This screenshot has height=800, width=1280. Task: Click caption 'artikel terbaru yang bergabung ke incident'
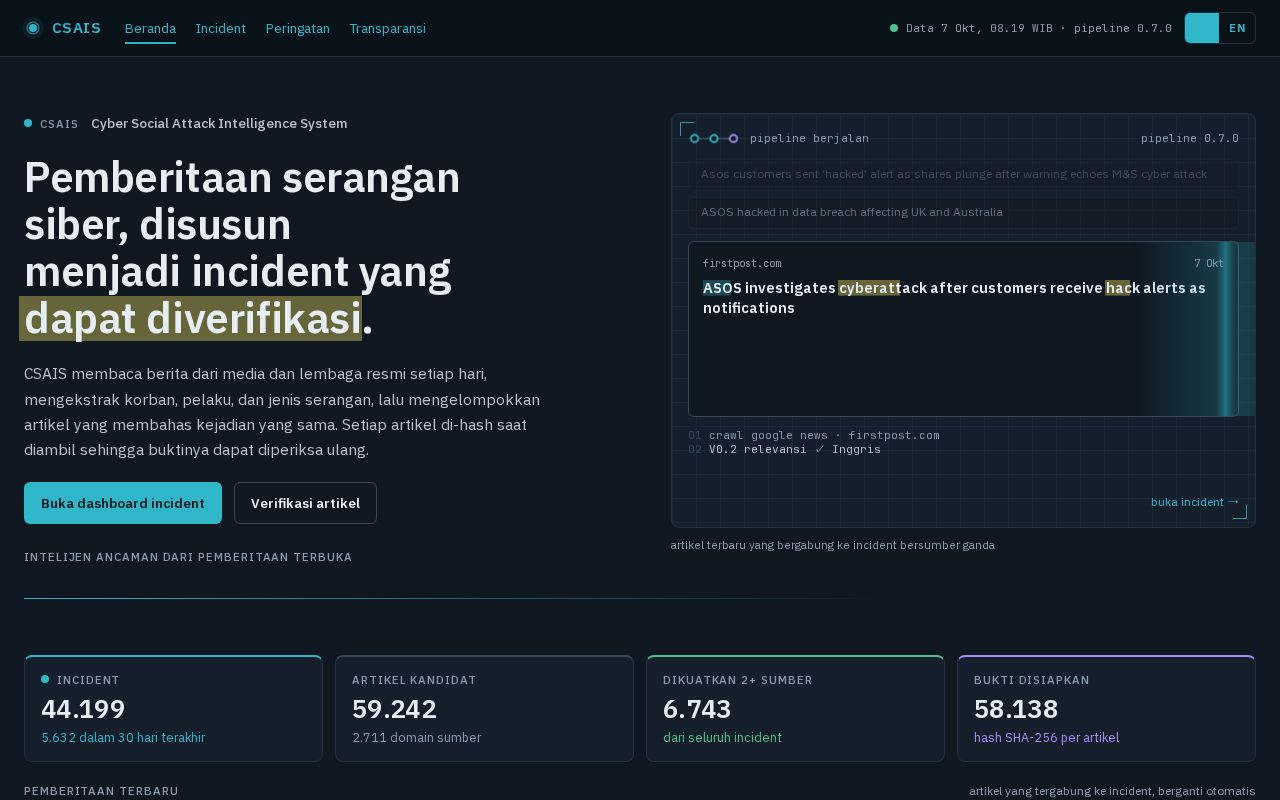pyautogui.click(x=832, y=545)
